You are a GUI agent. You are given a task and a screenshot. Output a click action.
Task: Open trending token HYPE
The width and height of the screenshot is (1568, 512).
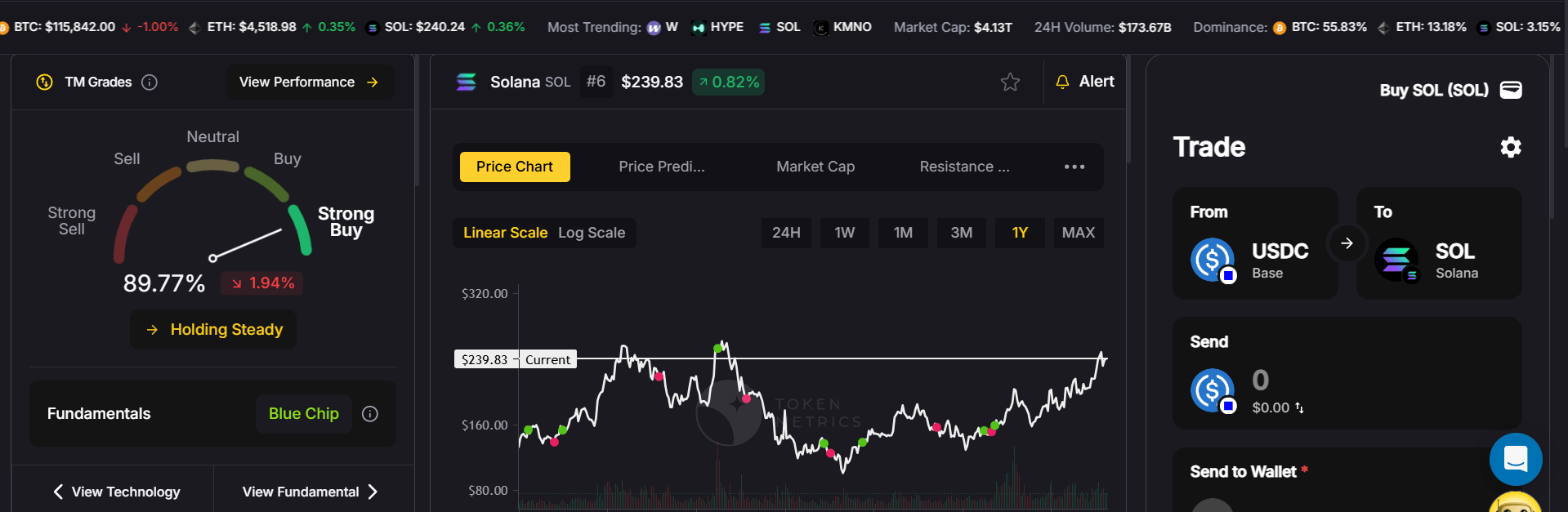click(717, 27)
